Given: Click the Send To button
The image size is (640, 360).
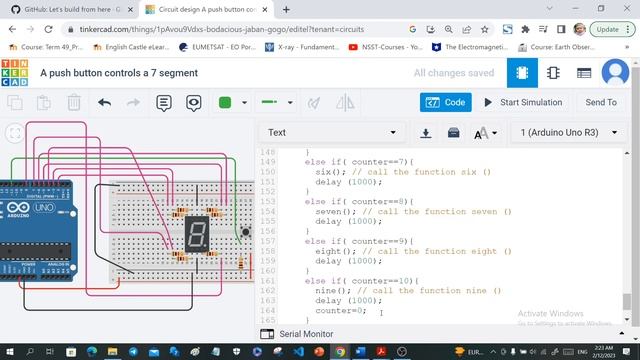Looking at the screenshot, I should (x=601, y=102).
